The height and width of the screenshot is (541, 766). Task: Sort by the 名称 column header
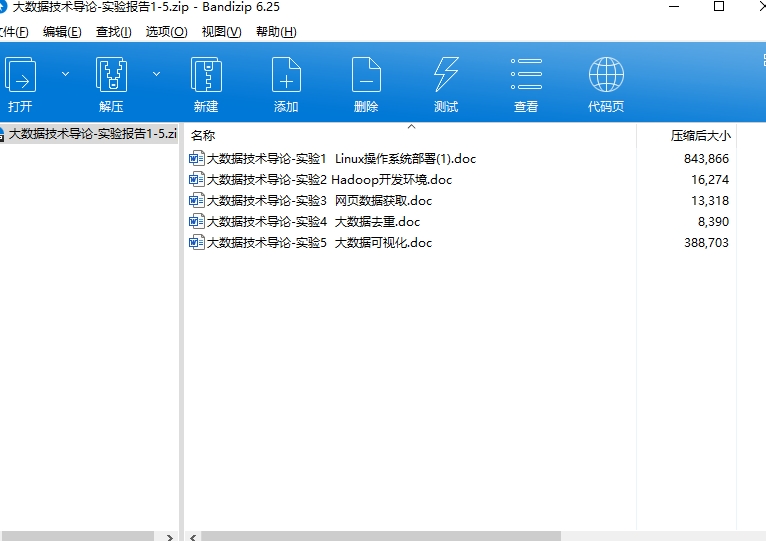pos(203,135)
